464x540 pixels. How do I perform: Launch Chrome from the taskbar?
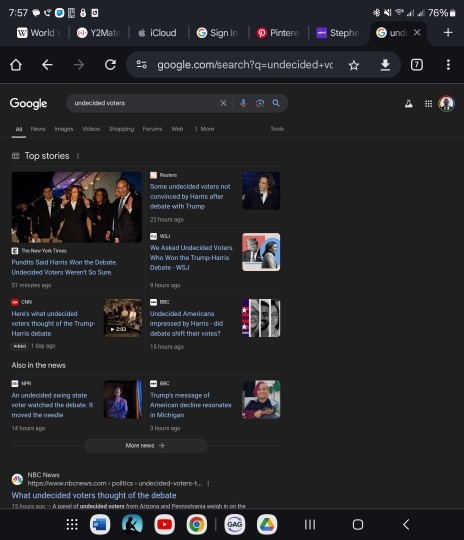tap(197, 525)
